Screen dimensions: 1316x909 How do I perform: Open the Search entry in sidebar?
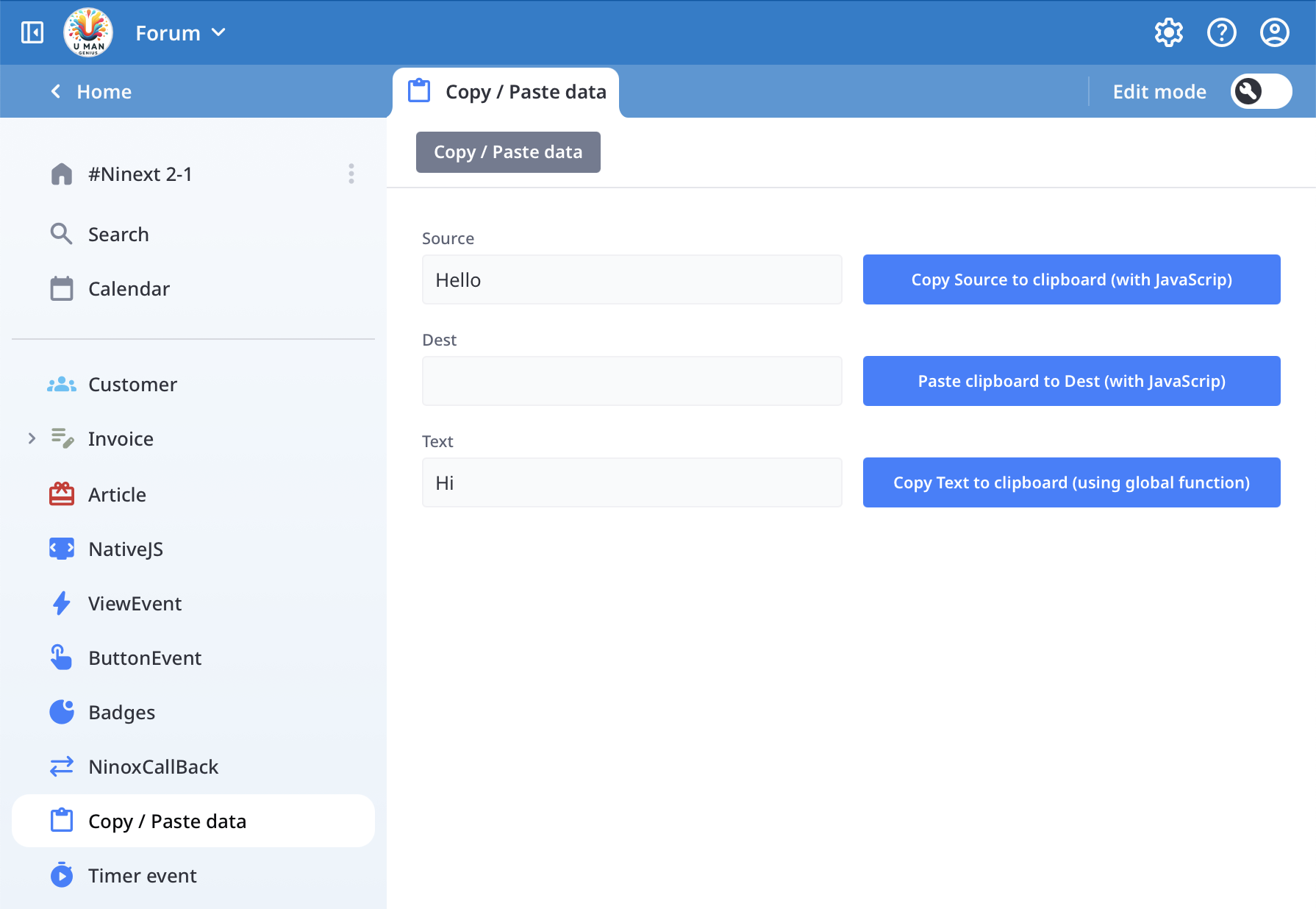point(193,235)
